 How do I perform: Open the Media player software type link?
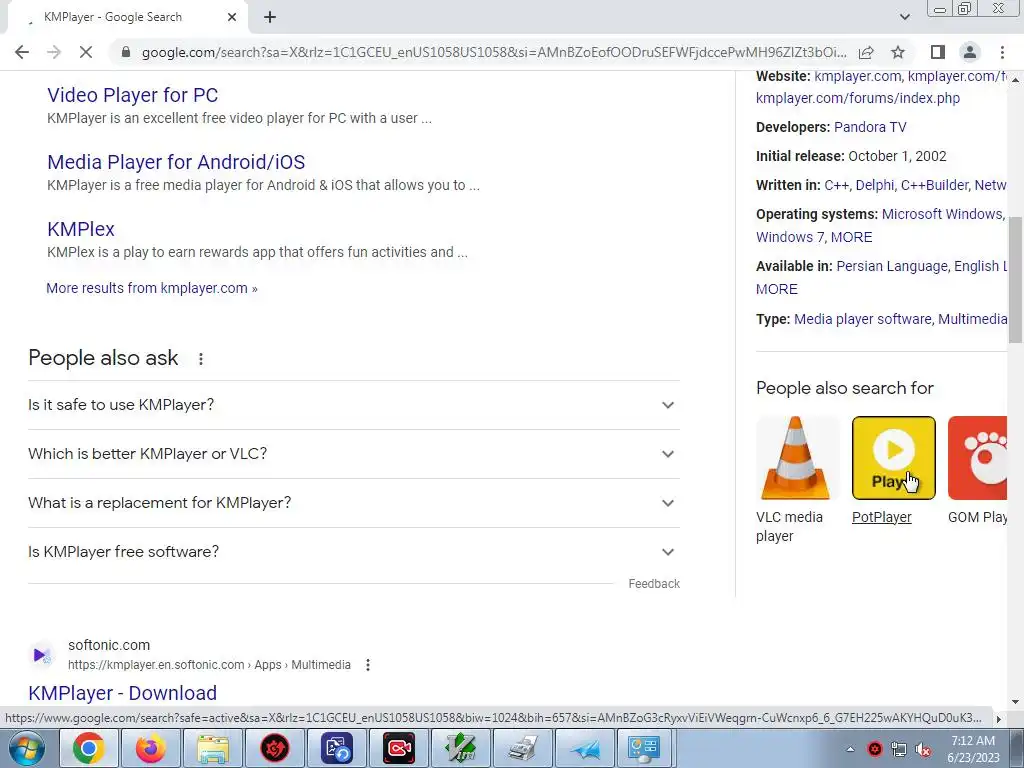tap(863, 319)
